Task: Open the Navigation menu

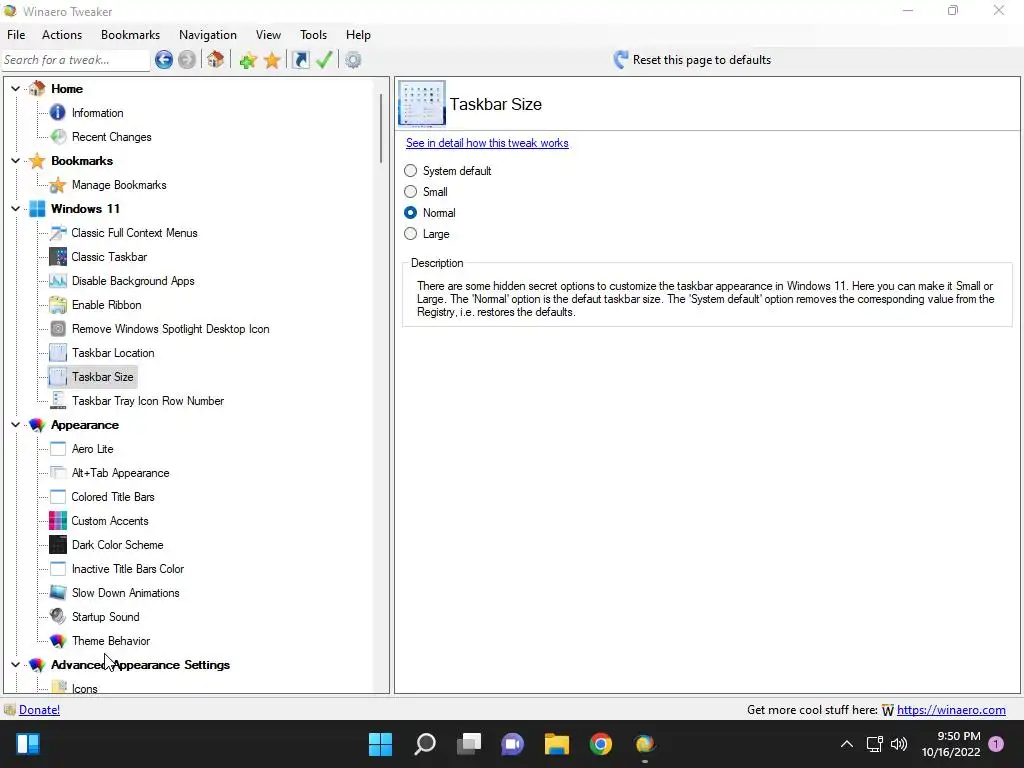Action: (x=208, y=35)
